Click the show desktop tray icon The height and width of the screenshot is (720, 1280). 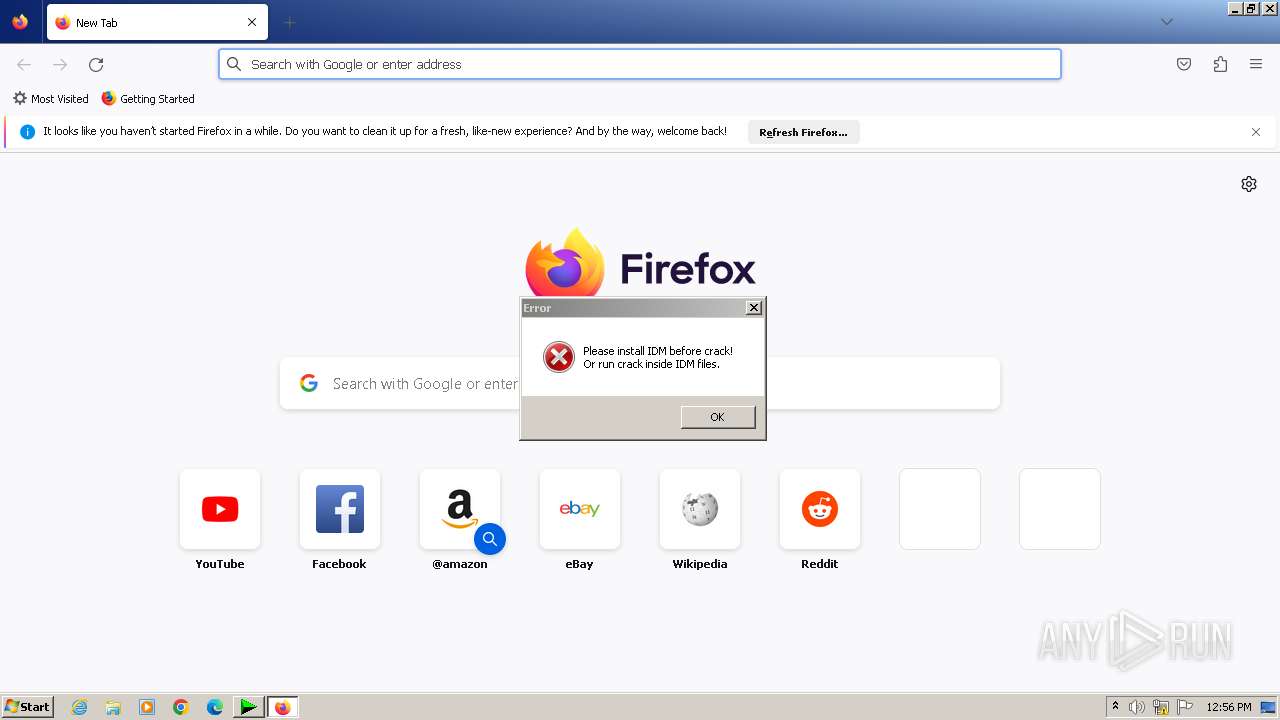coord(1268,707)
